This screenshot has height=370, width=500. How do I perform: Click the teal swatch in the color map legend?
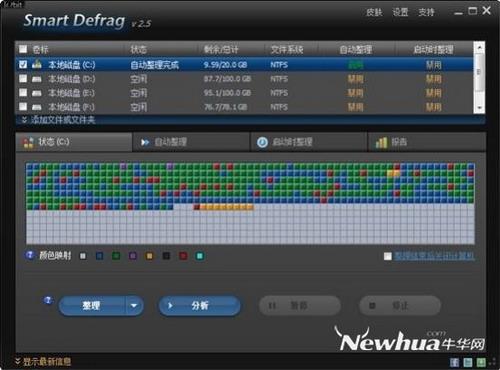coord(199,256)
